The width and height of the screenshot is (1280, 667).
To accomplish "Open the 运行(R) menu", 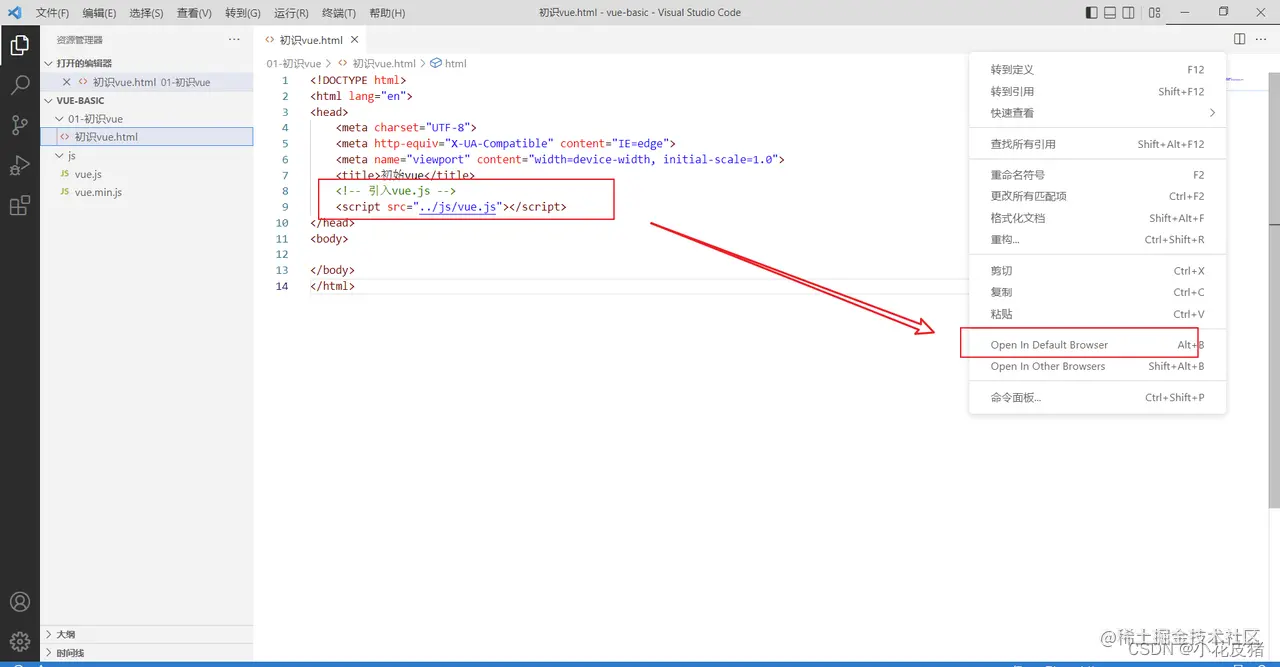I will click(x=291, y=13).
